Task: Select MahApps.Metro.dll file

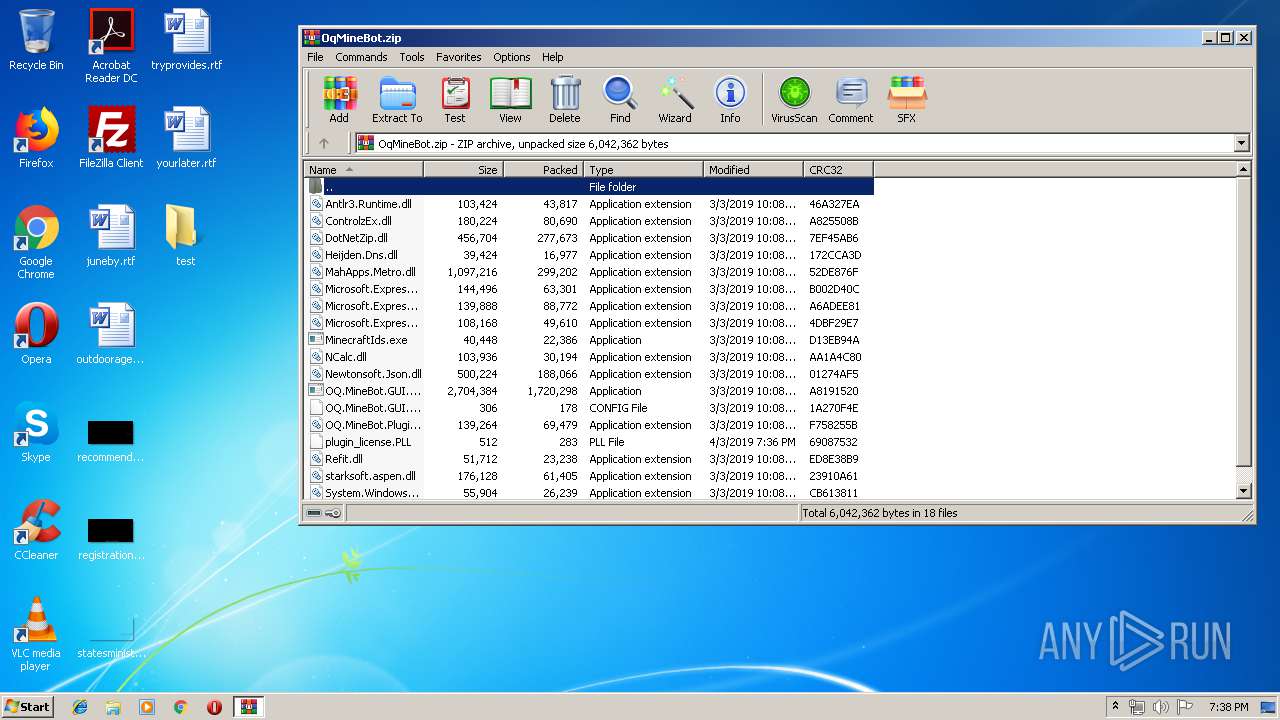Action: (590, 272)
